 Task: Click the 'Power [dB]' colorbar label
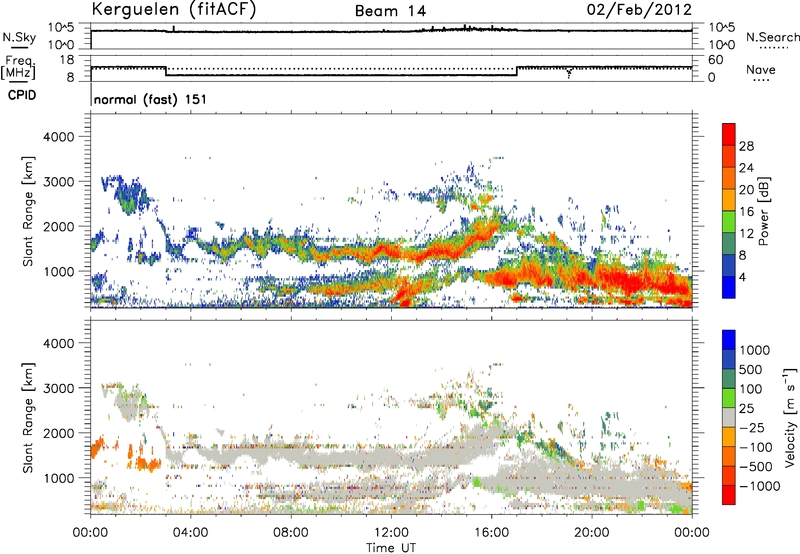(x=764, y=211)
